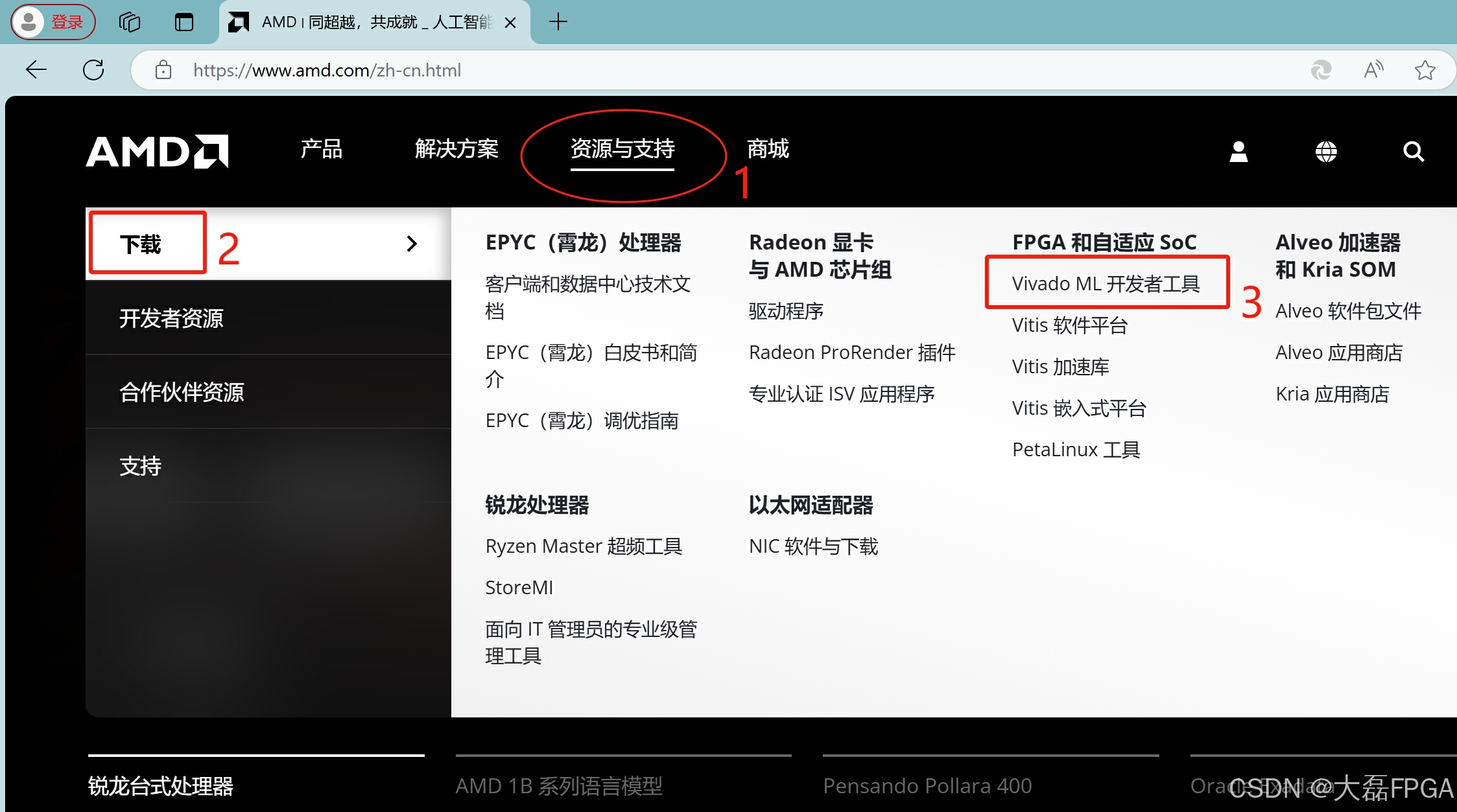Open the user account icon
This screenshot has height=812, width=1457.
pyautogui.click(x=1238, y=152)
